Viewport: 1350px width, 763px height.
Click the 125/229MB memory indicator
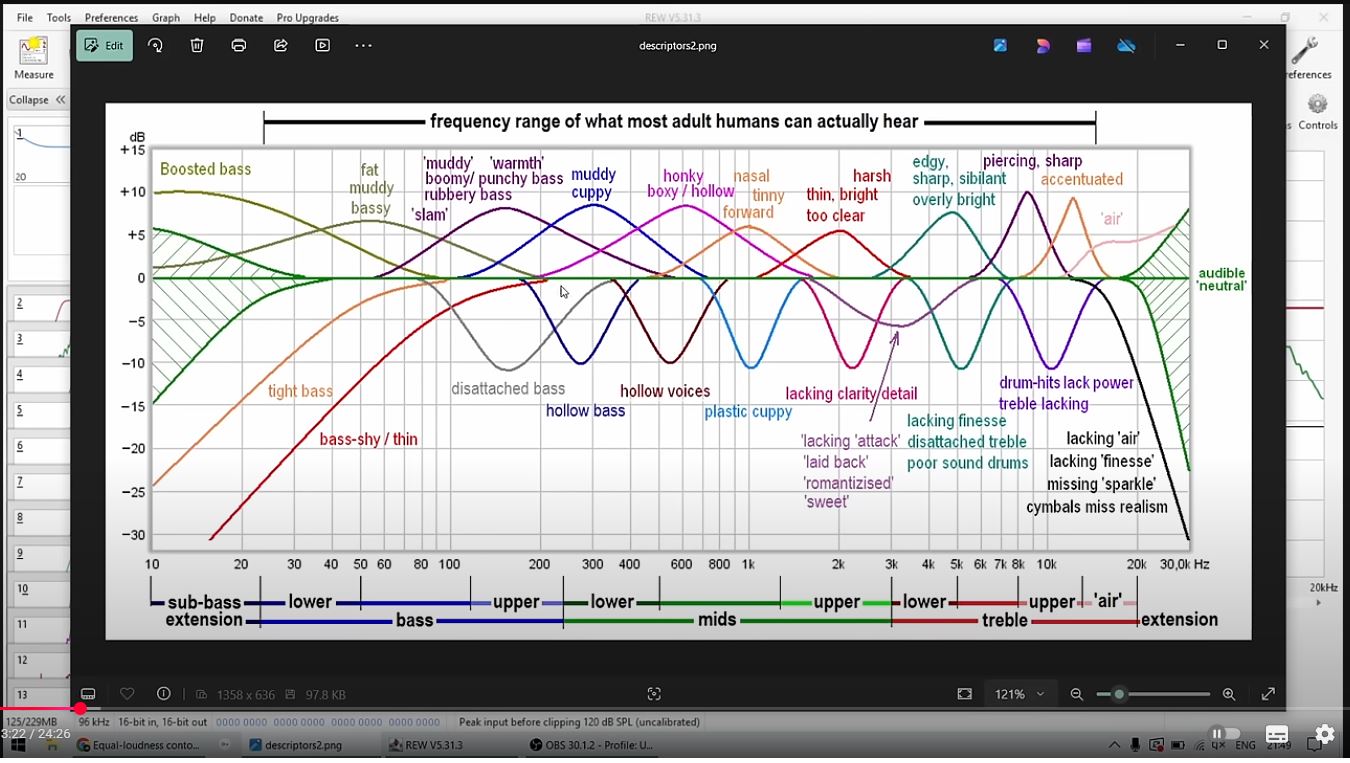31,722
